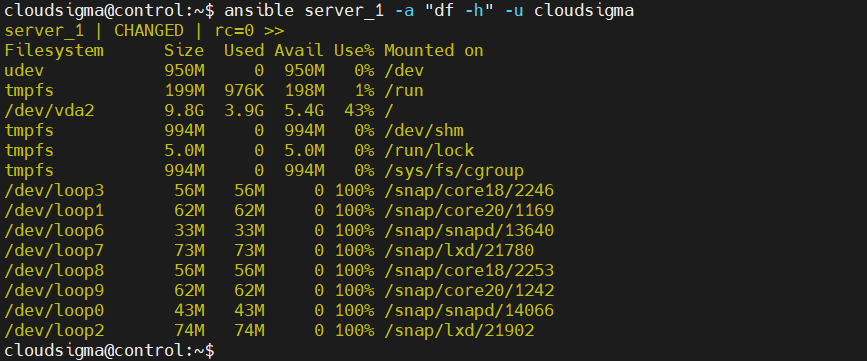Click the '/snap/lxd/21902' mount path

459,331
